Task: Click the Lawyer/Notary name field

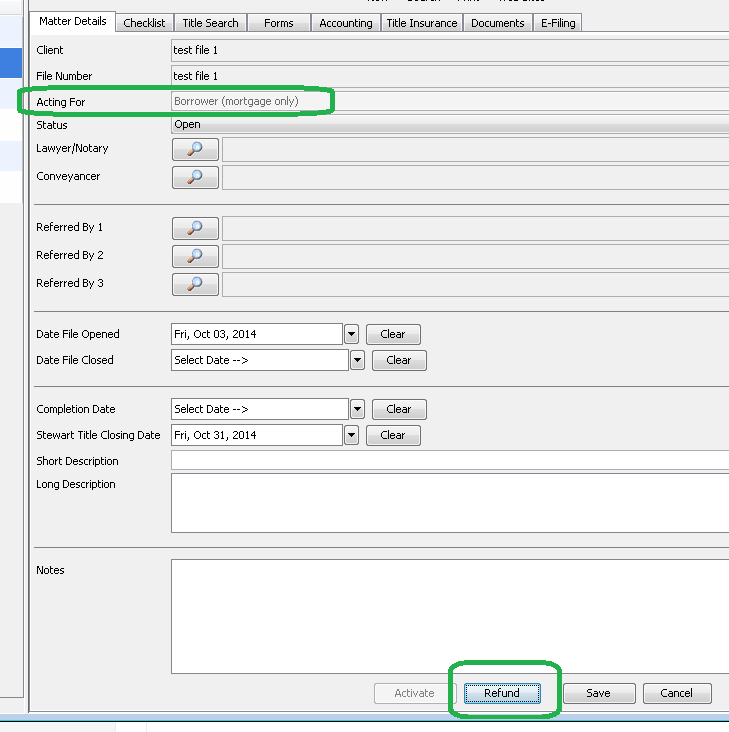Action: point(476,149)
